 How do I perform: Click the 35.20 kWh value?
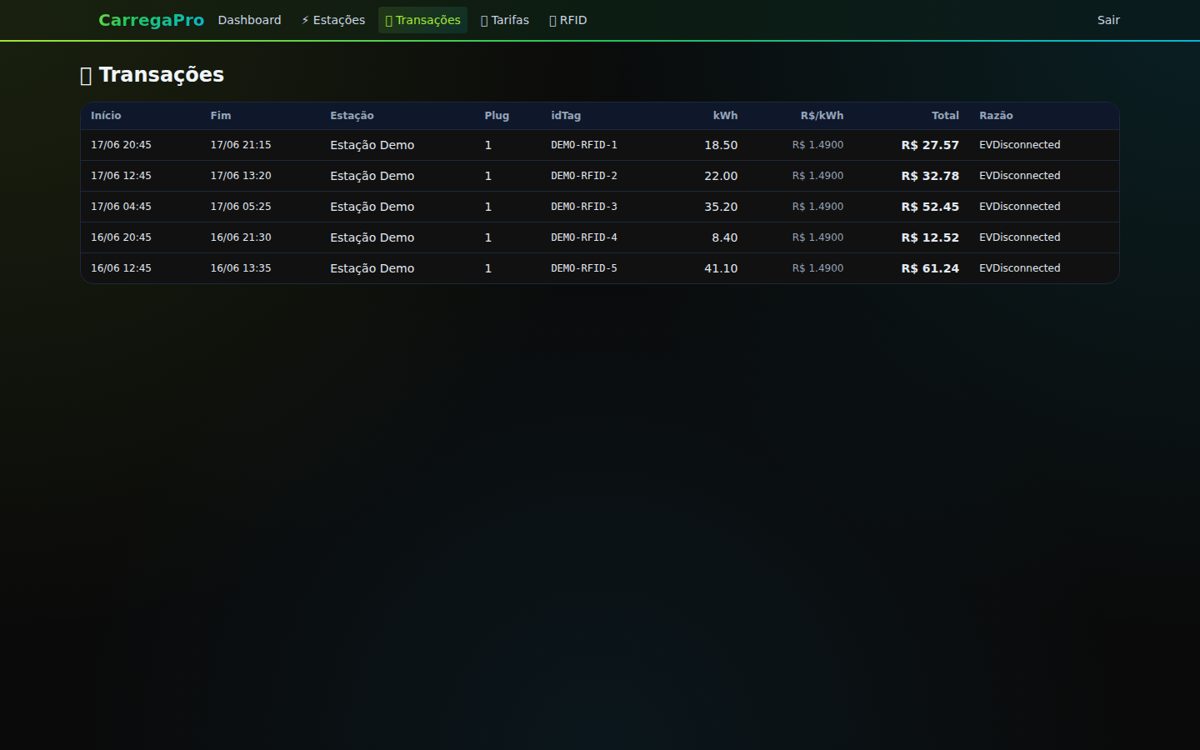tap(721, 207)
